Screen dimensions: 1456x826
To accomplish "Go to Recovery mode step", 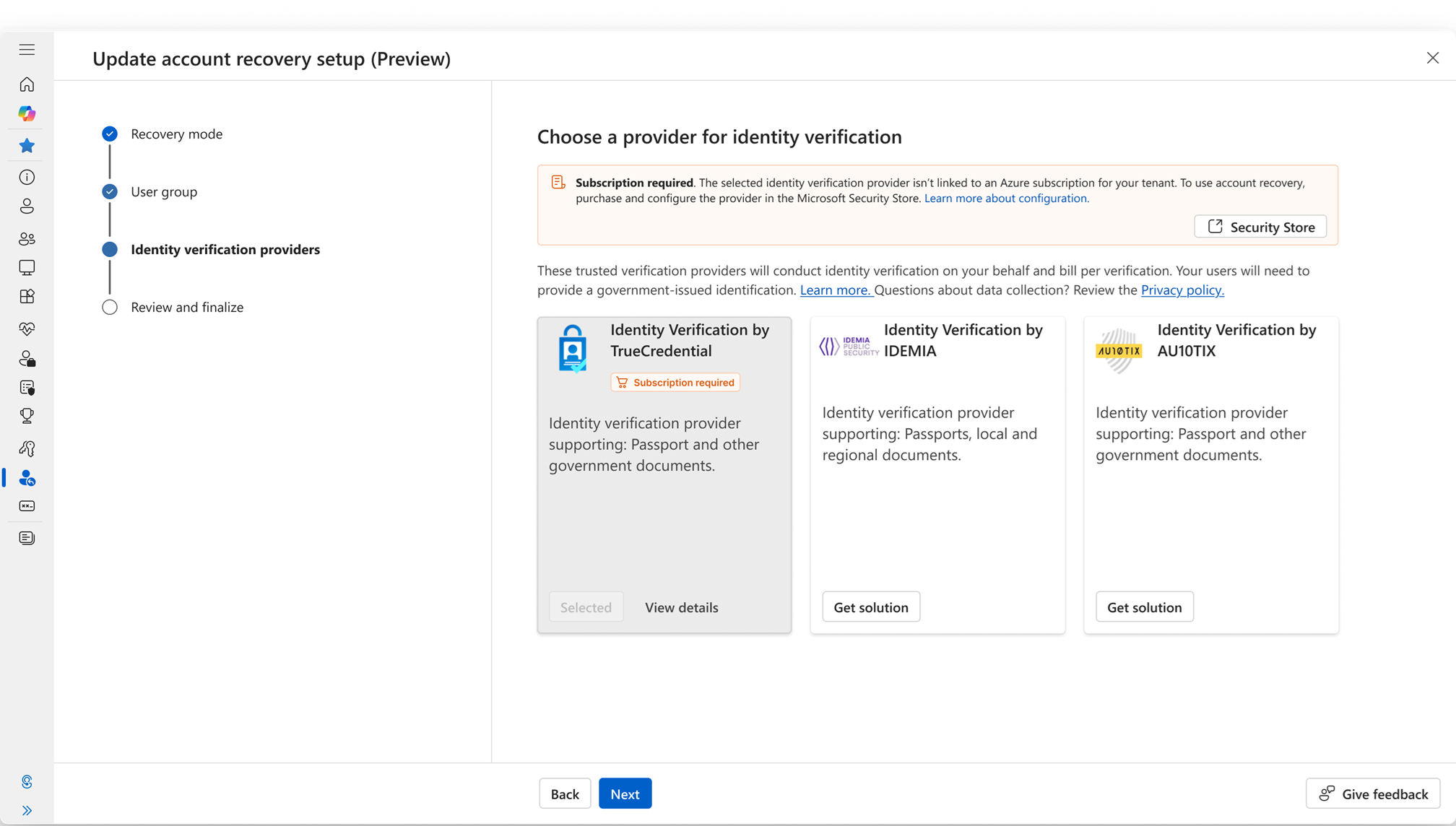I will 176,134.
